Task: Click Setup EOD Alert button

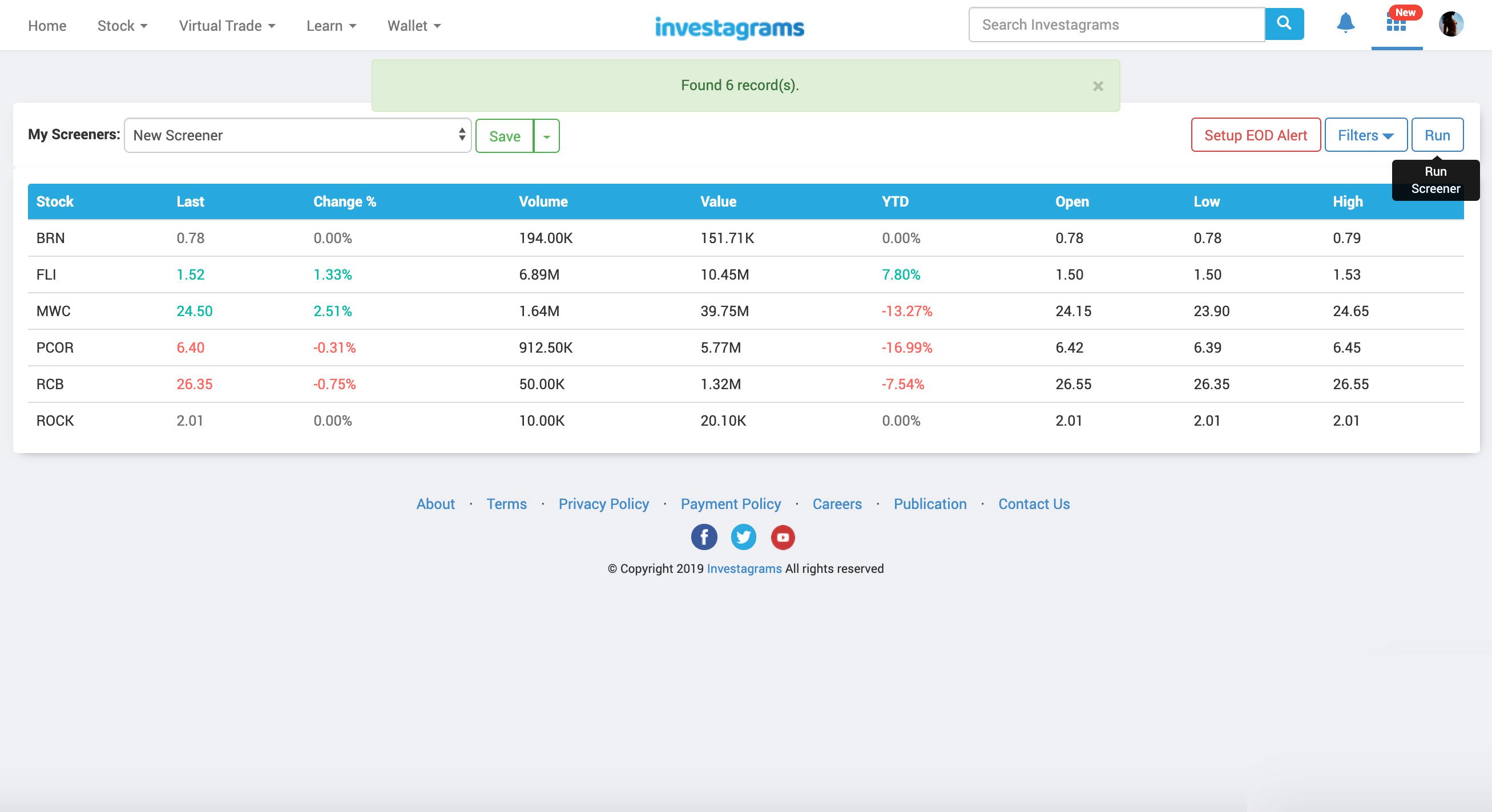Action: (x=1256, y=135)
